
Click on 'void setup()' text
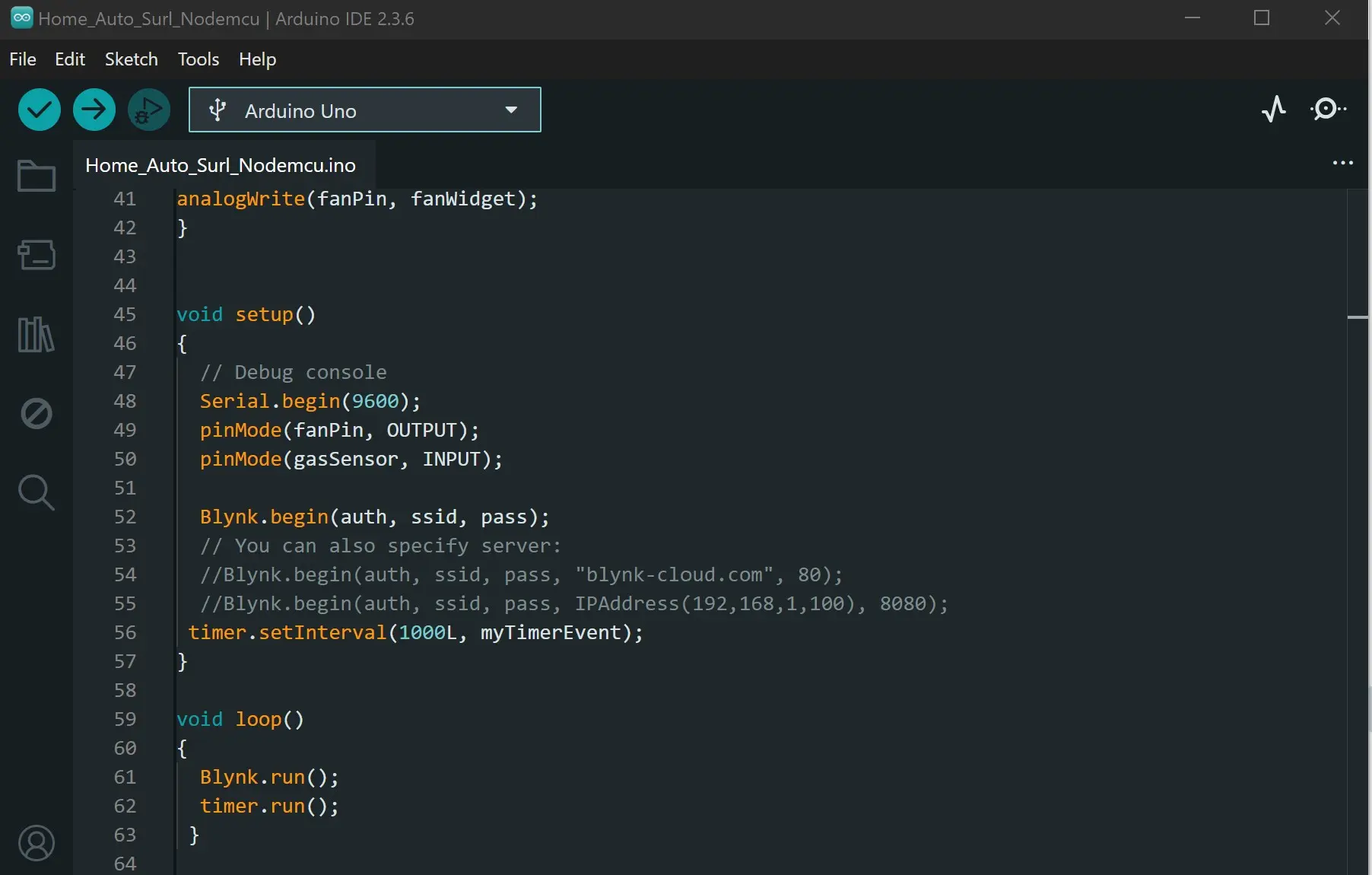pyautogui.click(x=246, y=314)
